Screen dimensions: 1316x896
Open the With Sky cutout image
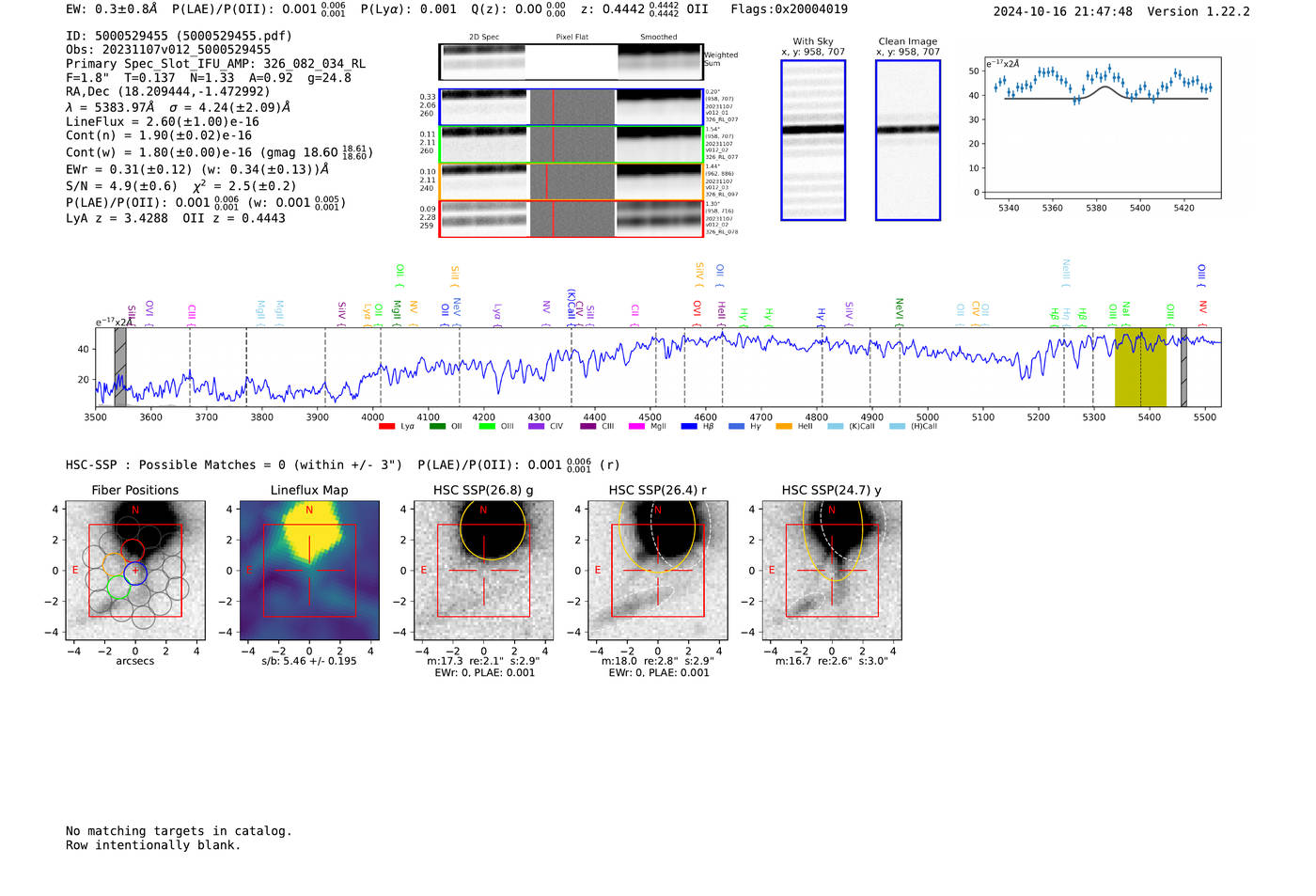tap(813, 140)
